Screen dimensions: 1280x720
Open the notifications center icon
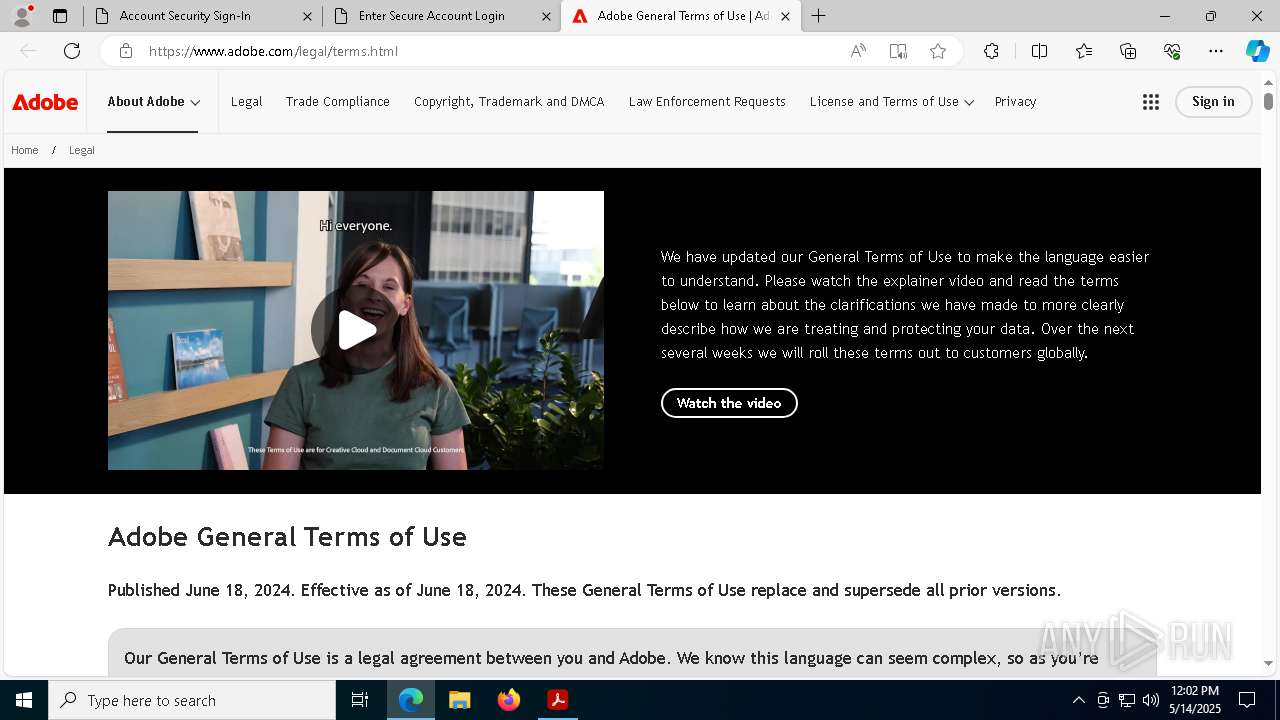tap(1247, 700)
